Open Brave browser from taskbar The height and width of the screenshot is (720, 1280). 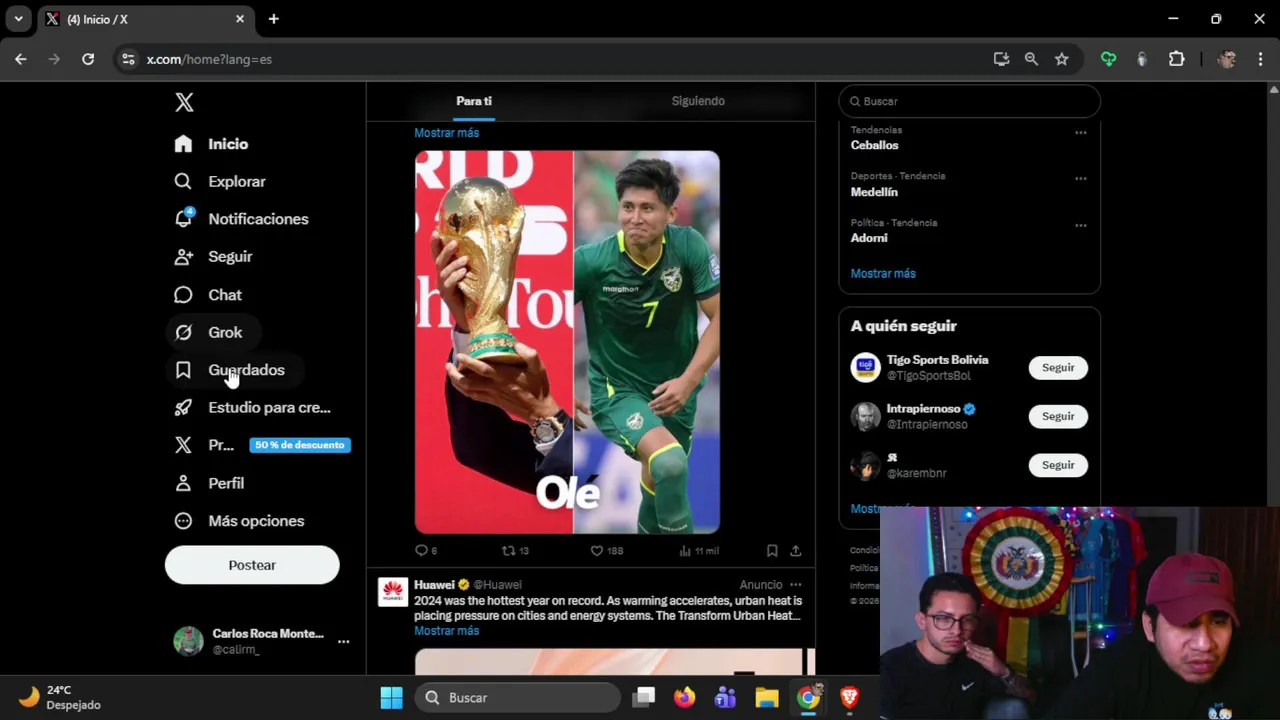[x=849, y=697]
